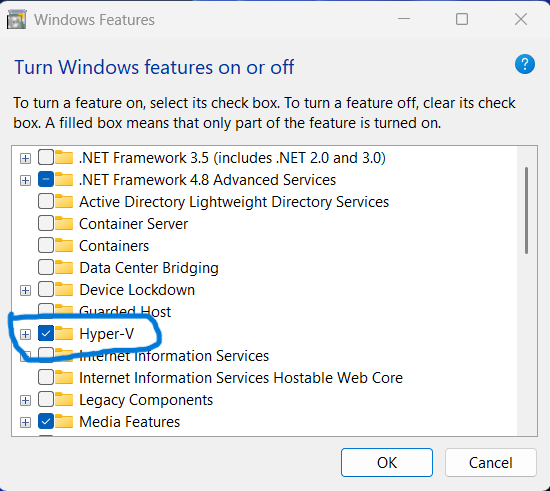Expand the Media Features node
Image resolution: width=550 pixels, height=491 pixels.
click(x=25, y=423)
